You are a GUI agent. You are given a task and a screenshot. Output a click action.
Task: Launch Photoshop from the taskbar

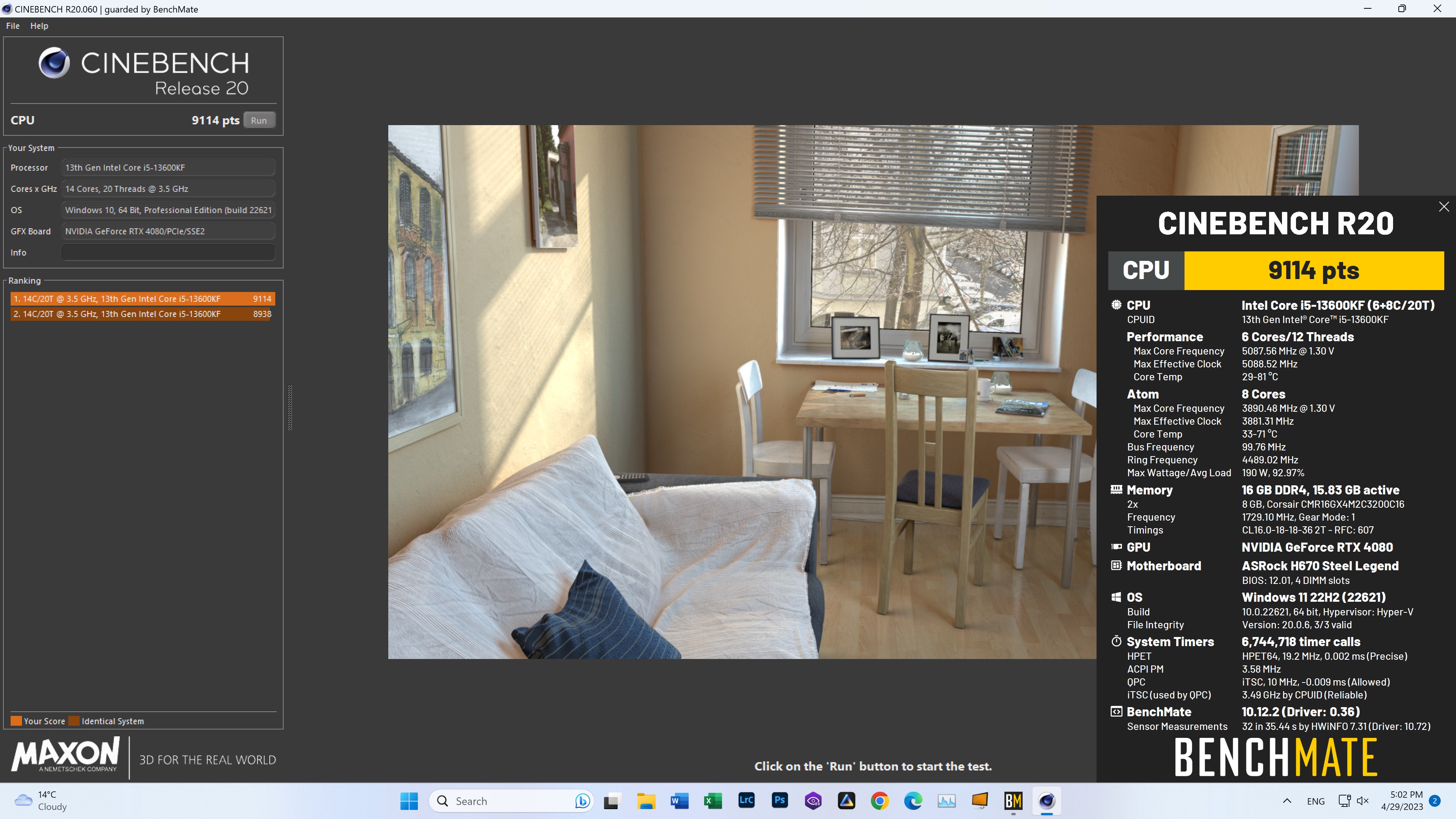point(780,801)
